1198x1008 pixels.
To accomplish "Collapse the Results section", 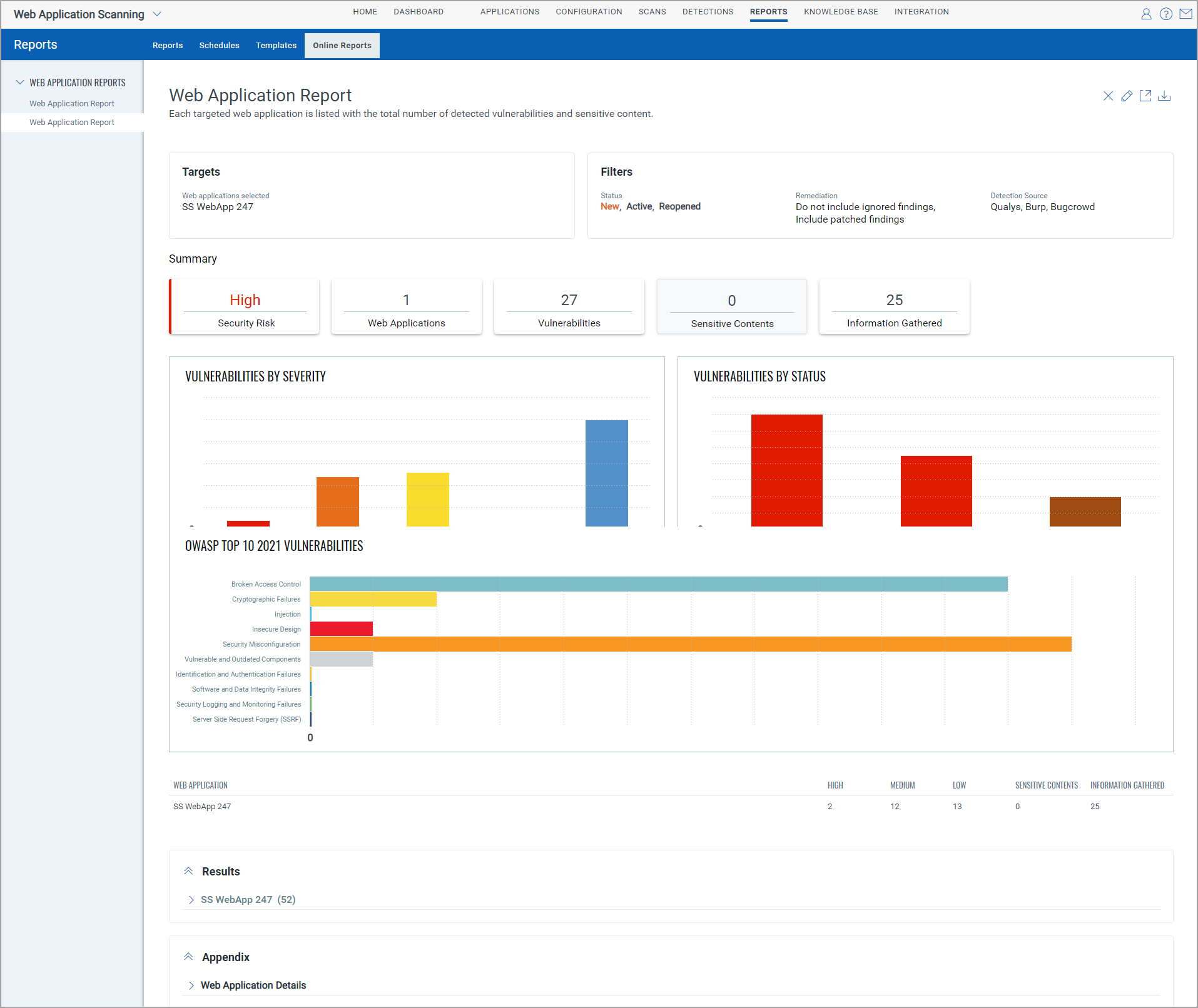I will [x=189, y=870].
